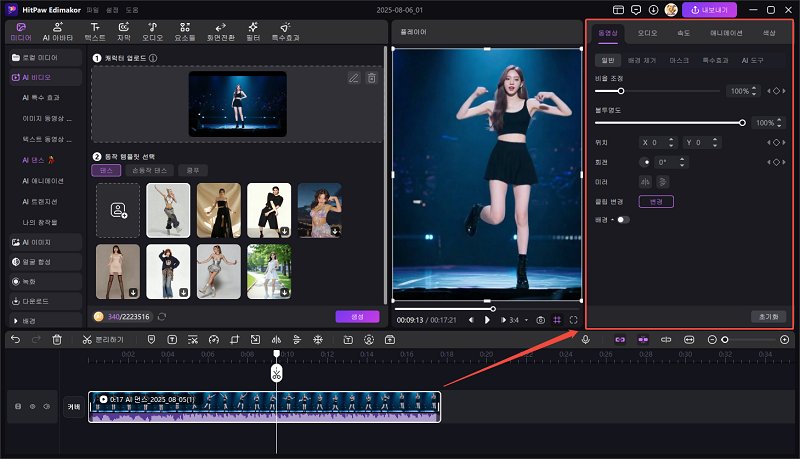This screenshot has height=459, width=800.
Task: Fit timeline to window width icon
Action: pyautogui.click(x=689, y=340)
